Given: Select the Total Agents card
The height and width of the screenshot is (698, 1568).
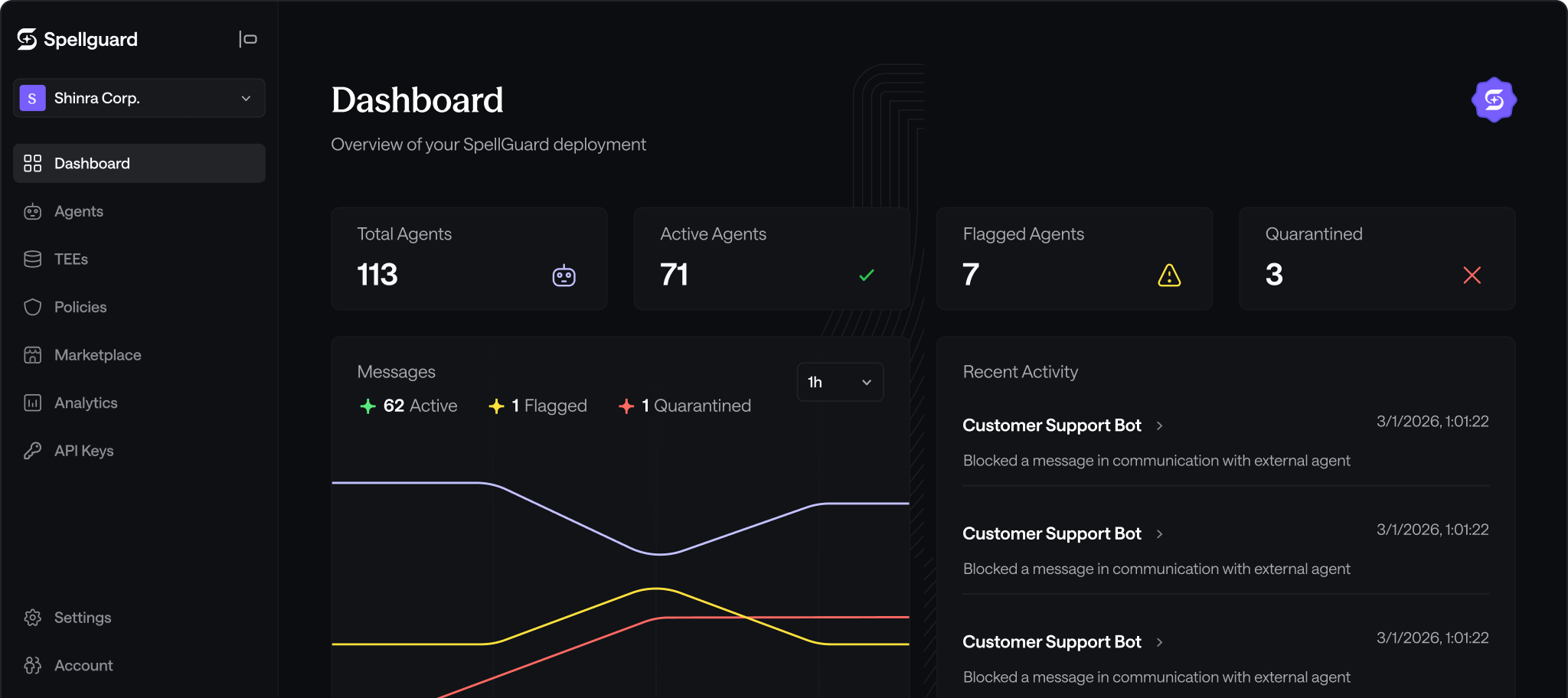Looking at the screenshot, I should [x=469, y=259].
